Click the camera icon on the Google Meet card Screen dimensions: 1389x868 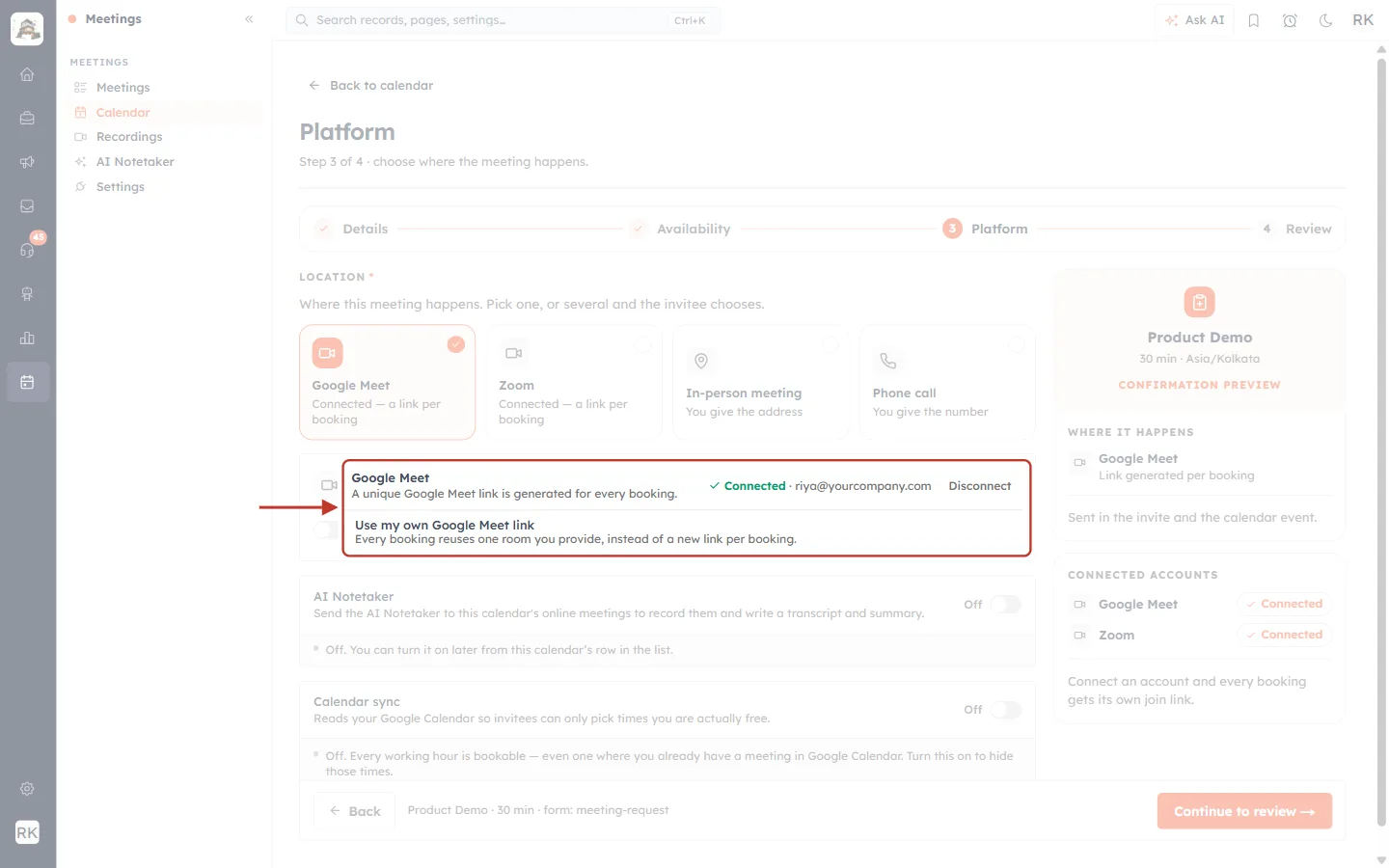pyautogui.click(x=327, y=353)
